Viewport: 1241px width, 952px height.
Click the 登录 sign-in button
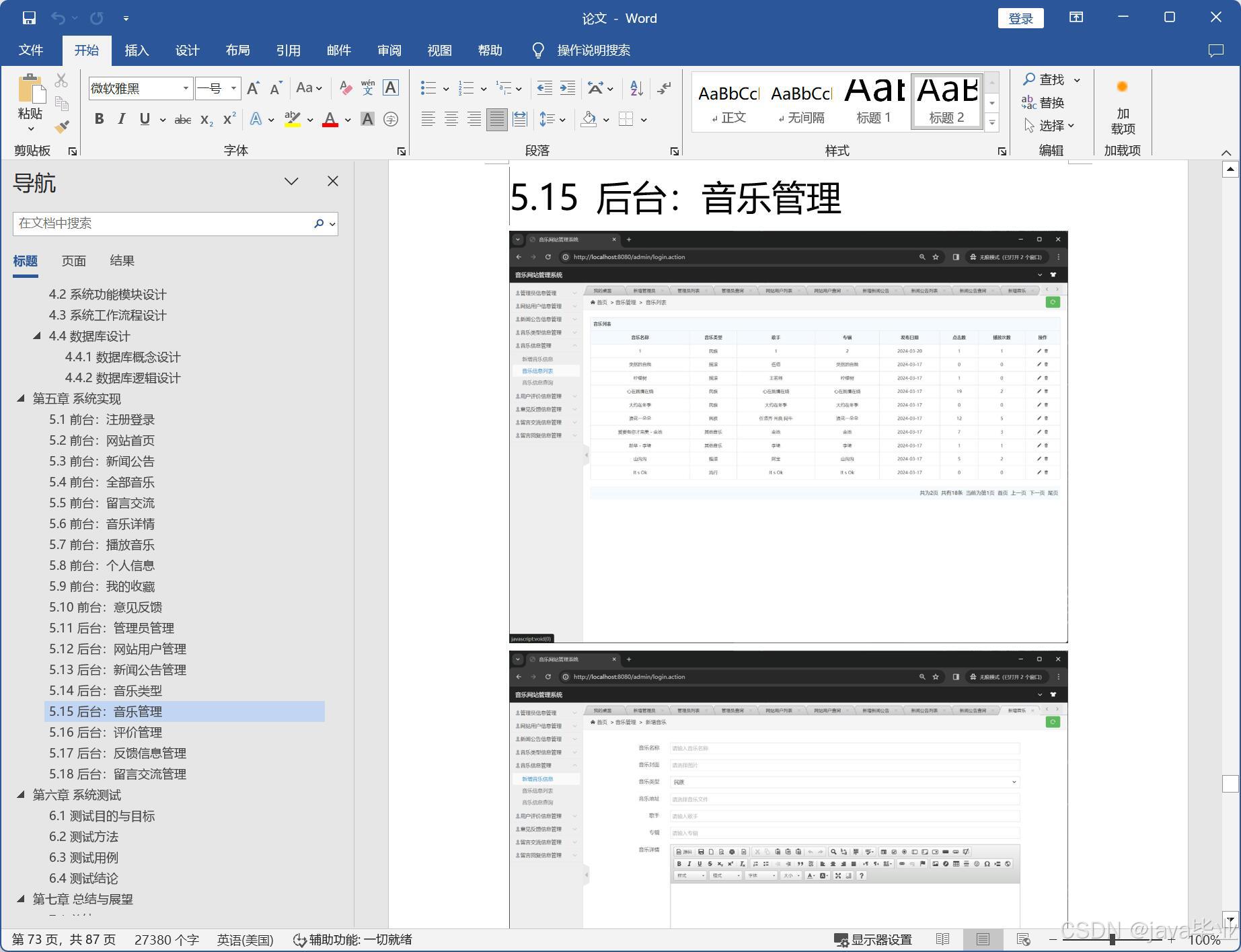click(x=1021, y=18)
